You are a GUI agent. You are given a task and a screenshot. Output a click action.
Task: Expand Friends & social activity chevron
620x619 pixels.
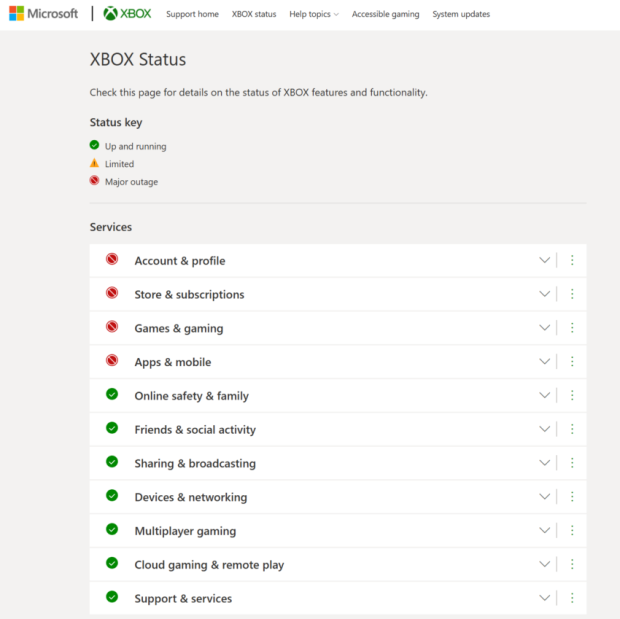click(x=544, y=429)
